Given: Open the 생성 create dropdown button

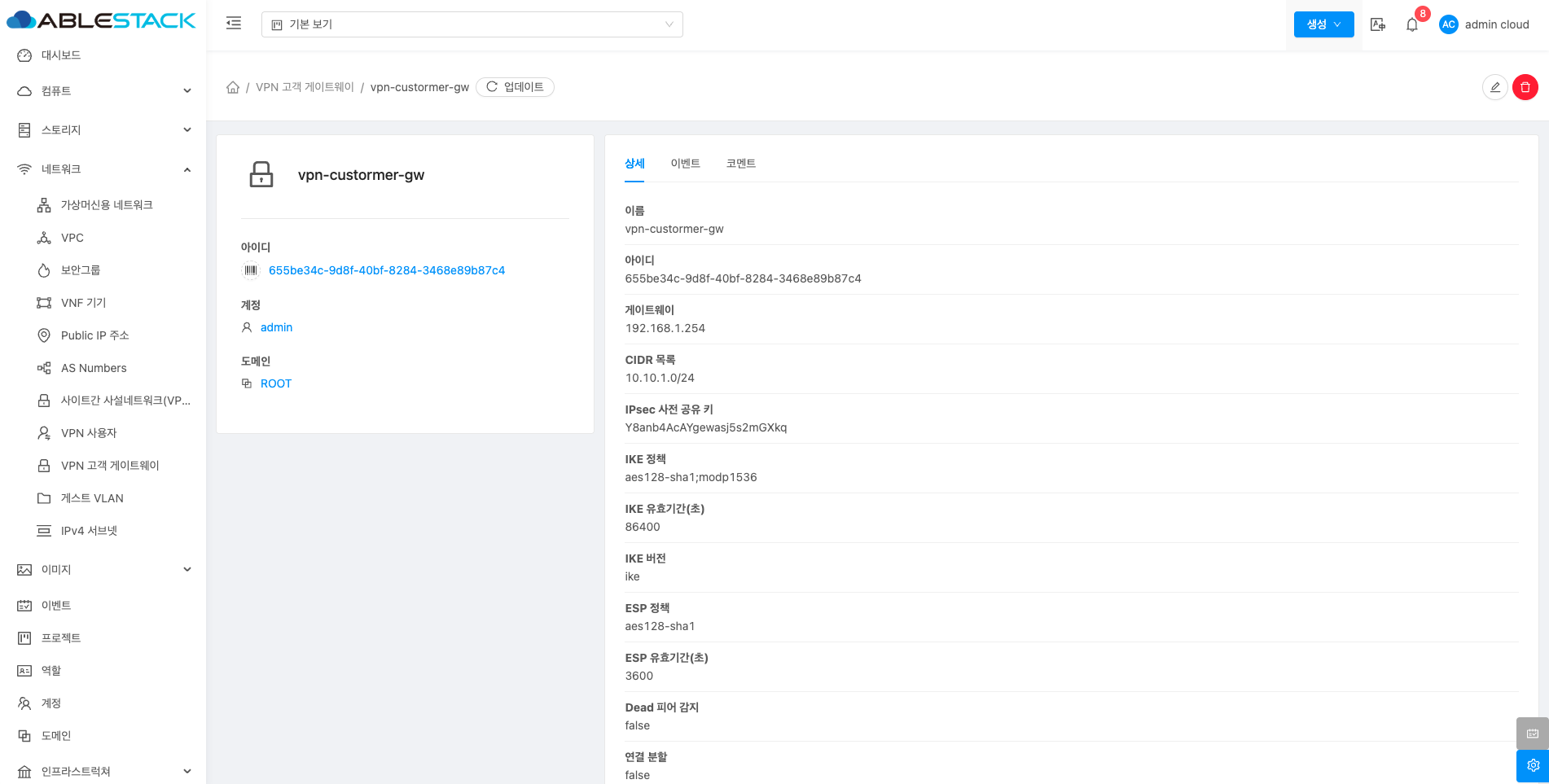Looking at the screenshot, I should pos(1323,24).
